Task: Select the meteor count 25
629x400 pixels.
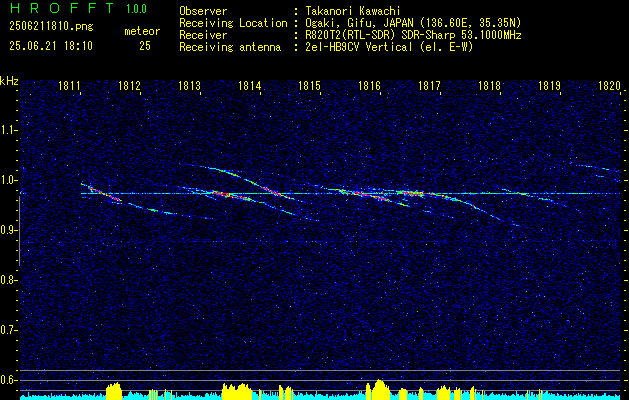Action: point(145,46)
